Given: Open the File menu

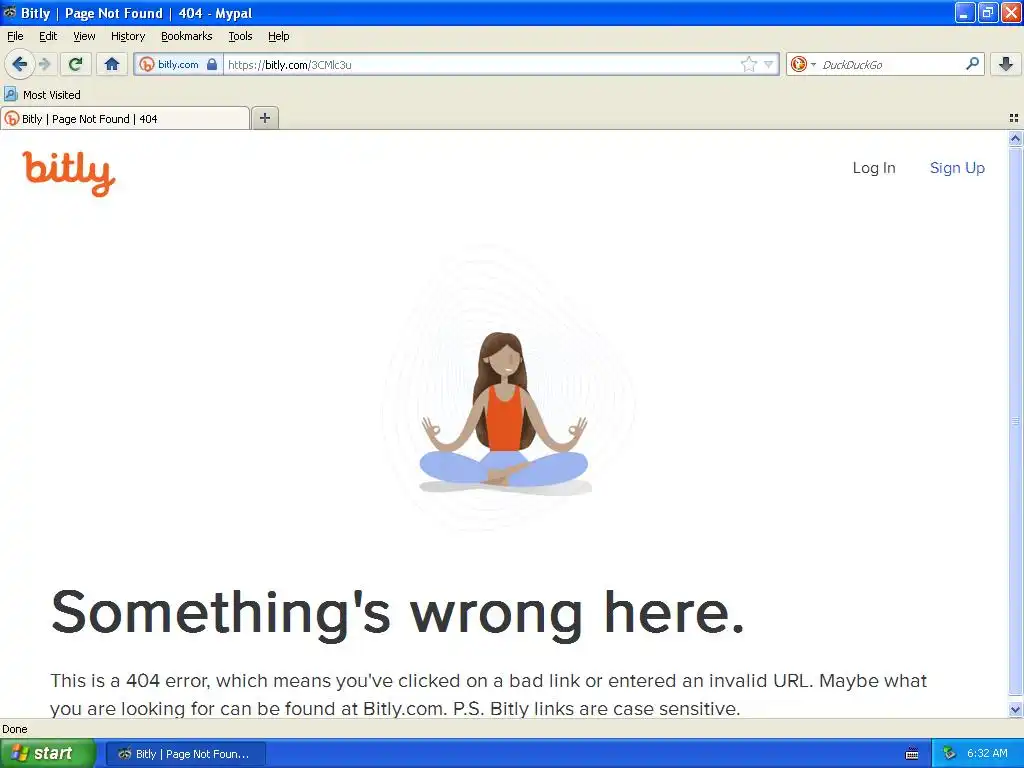Looking at the screenshot, I should tap(15, 37).
